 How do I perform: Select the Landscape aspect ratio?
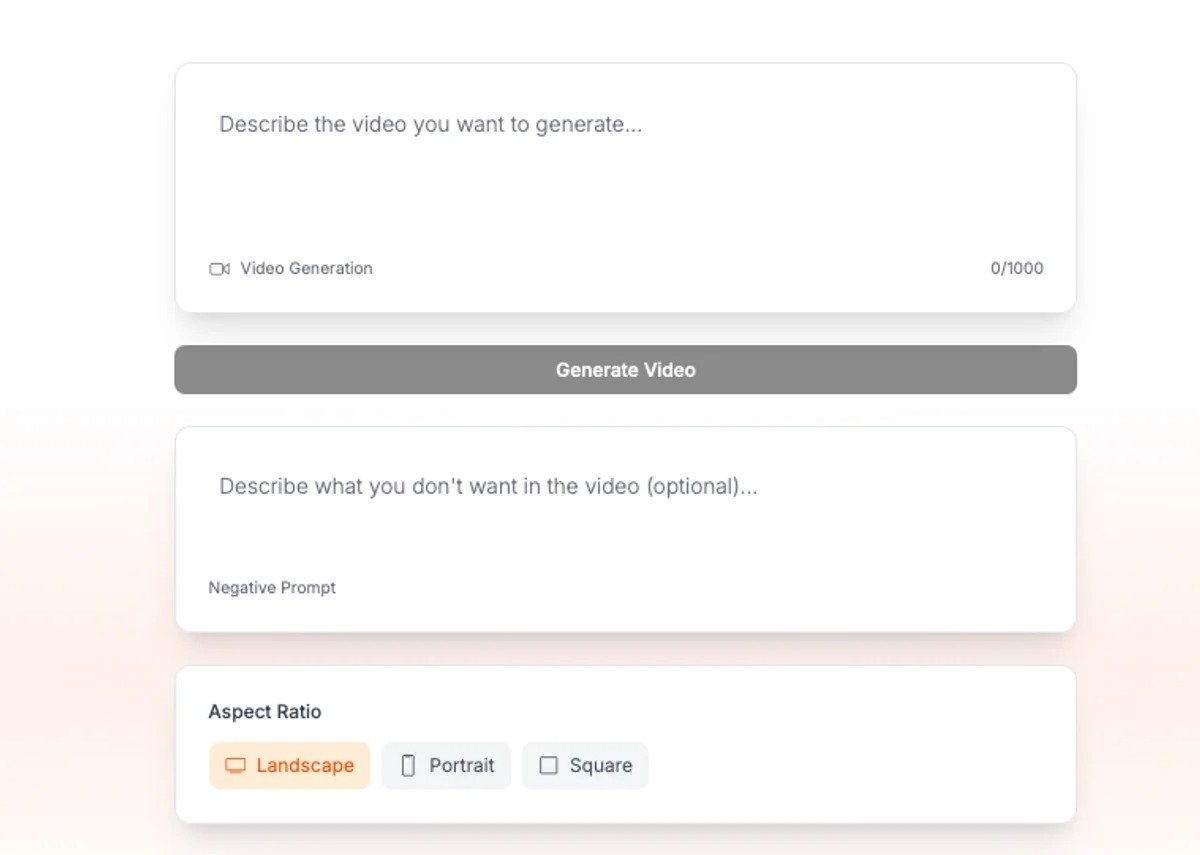289,765
